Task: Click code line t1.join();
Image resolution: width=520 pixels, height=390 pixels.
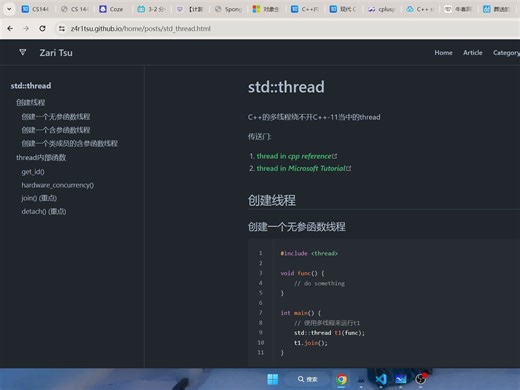Action: (x=311, y=343)
